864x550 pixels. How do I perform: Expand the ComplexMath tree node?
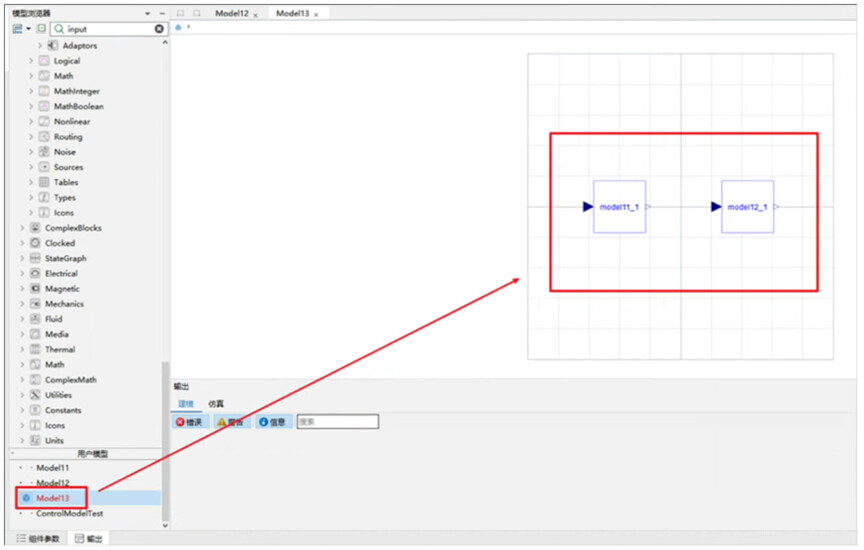click(22, 379)
